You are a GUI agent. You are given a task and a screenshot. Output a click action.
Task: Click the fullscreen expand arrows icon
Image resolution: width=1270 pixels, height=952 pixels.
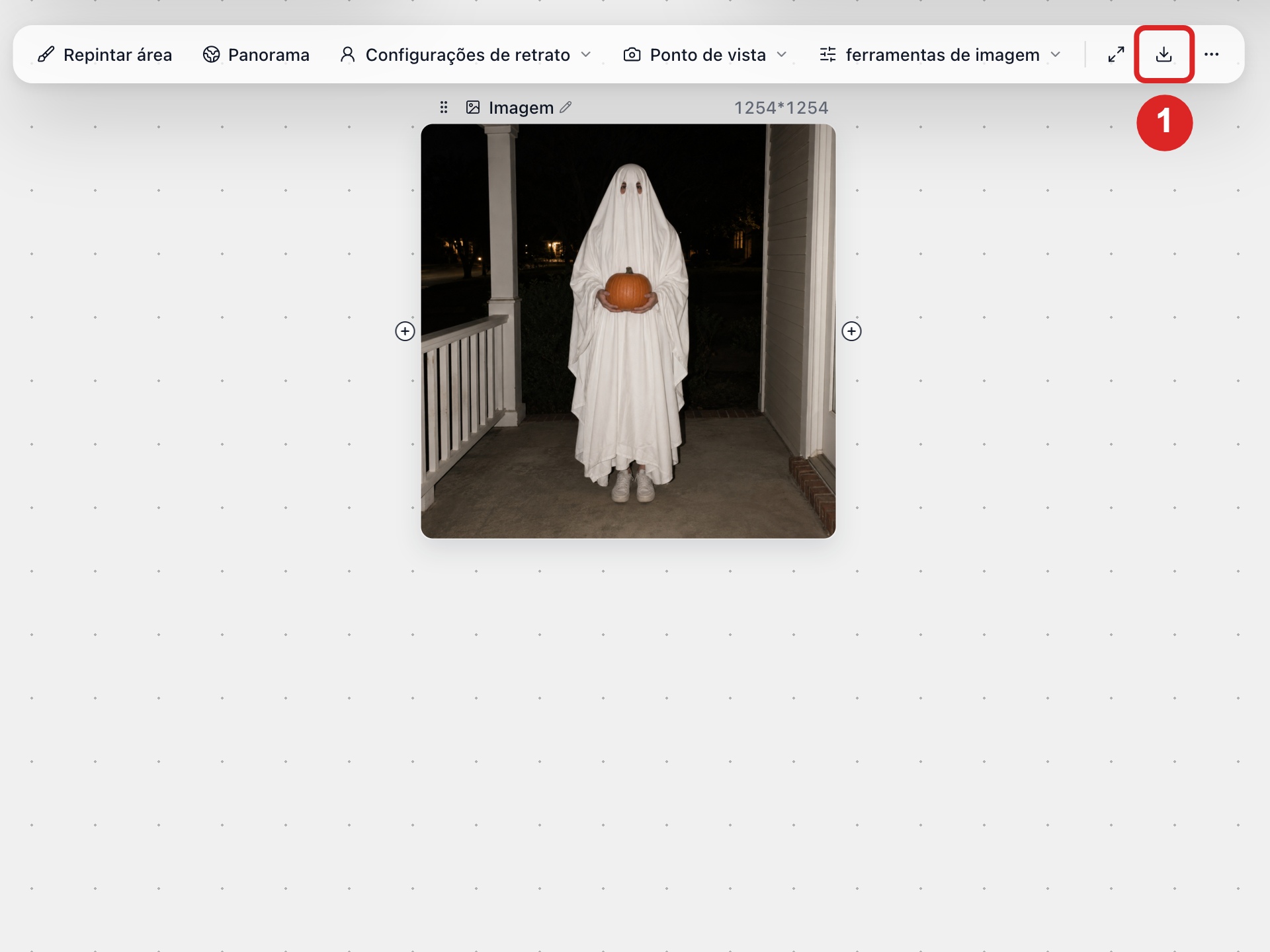[x=1116, y=55]
